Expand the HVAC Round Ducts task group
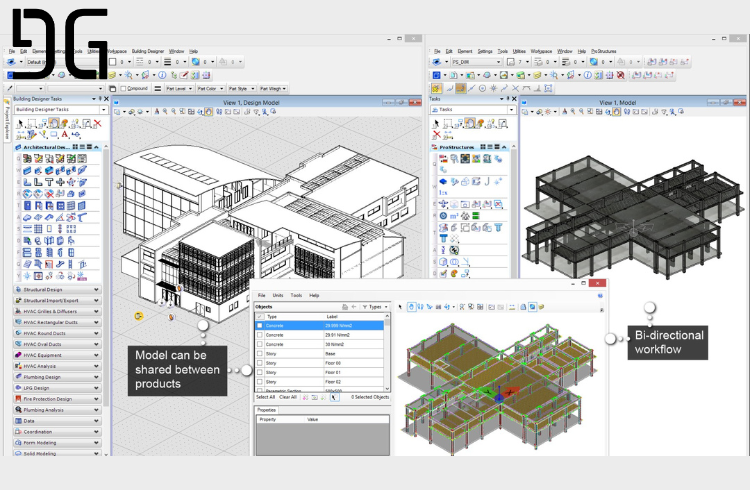Screen dimensions: 750x490 coord(57,334)
